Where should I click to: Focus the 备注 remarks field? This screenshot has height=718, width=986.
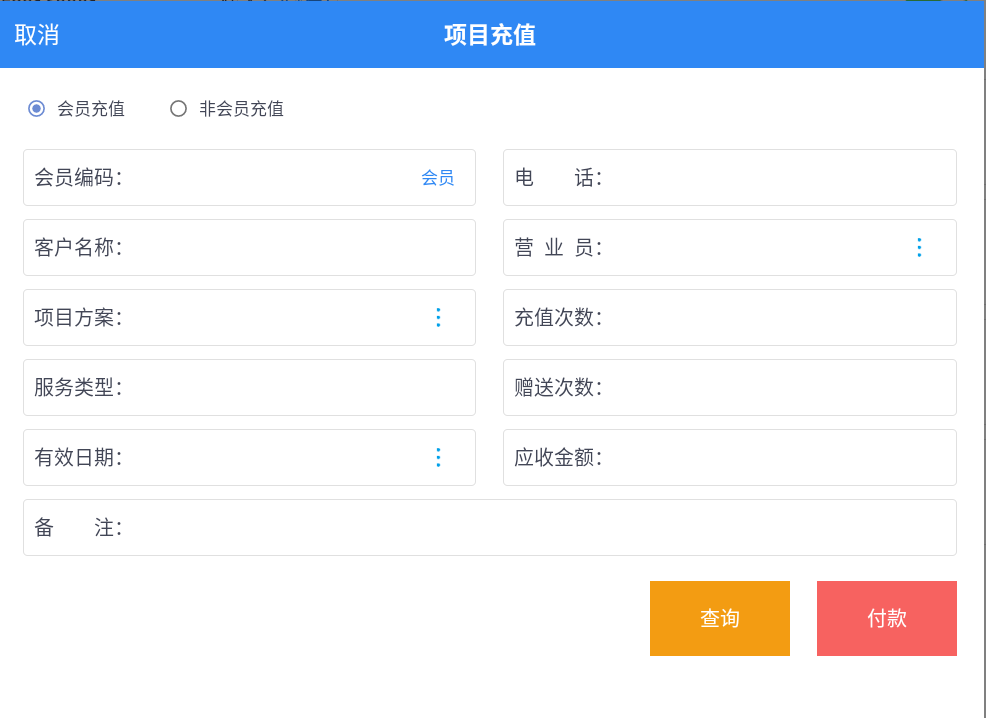(x=490, y=527)
